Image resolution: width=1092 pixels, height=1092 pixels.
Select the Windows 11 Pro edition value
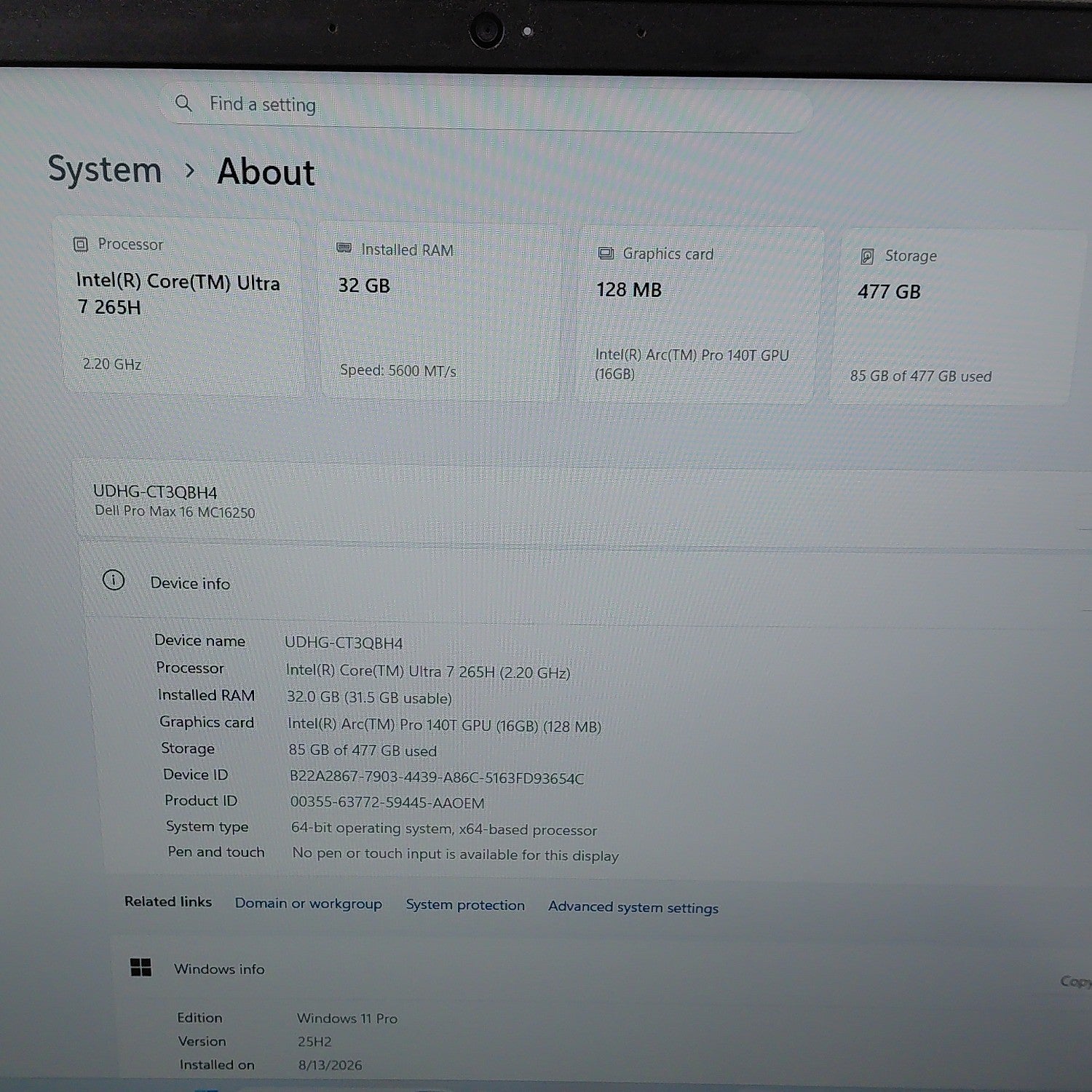pyautogui.click(x=347, y=1018)
